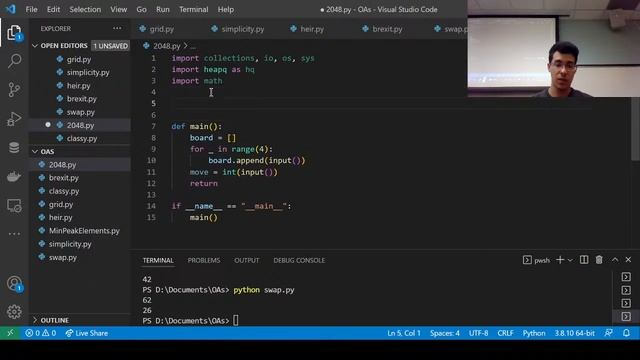
Task: Select the first terminal instance in side list
Action: point(626,277)
